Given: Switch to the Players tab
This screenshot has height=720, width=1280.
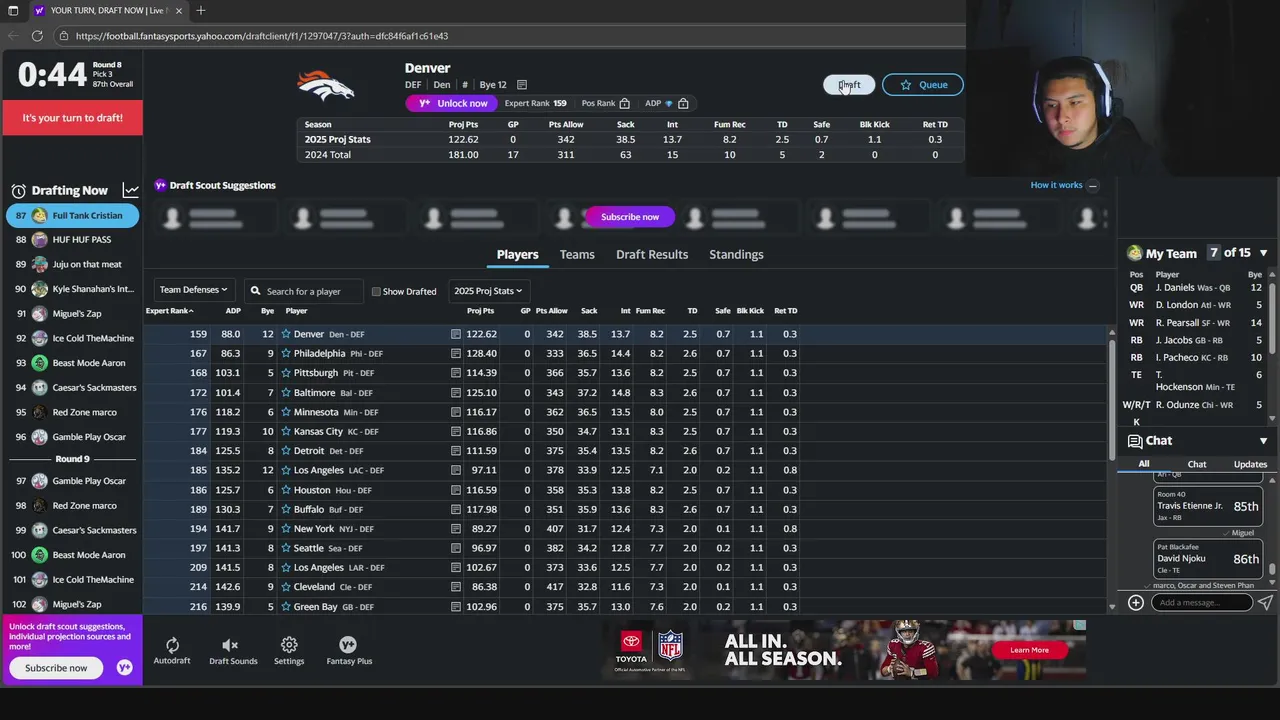Looking at the screenshot, I should coord(517,255).
